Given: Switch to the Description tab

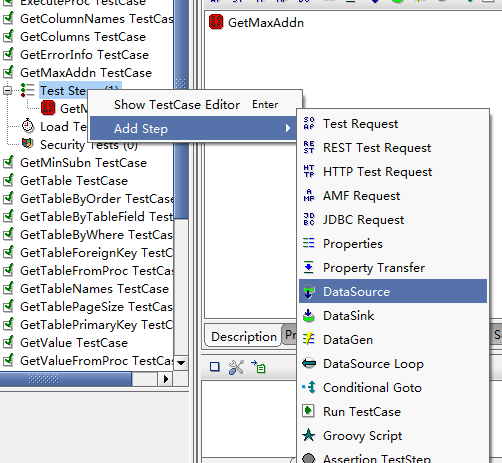Looking at the screenshot, I should point(244,336).
